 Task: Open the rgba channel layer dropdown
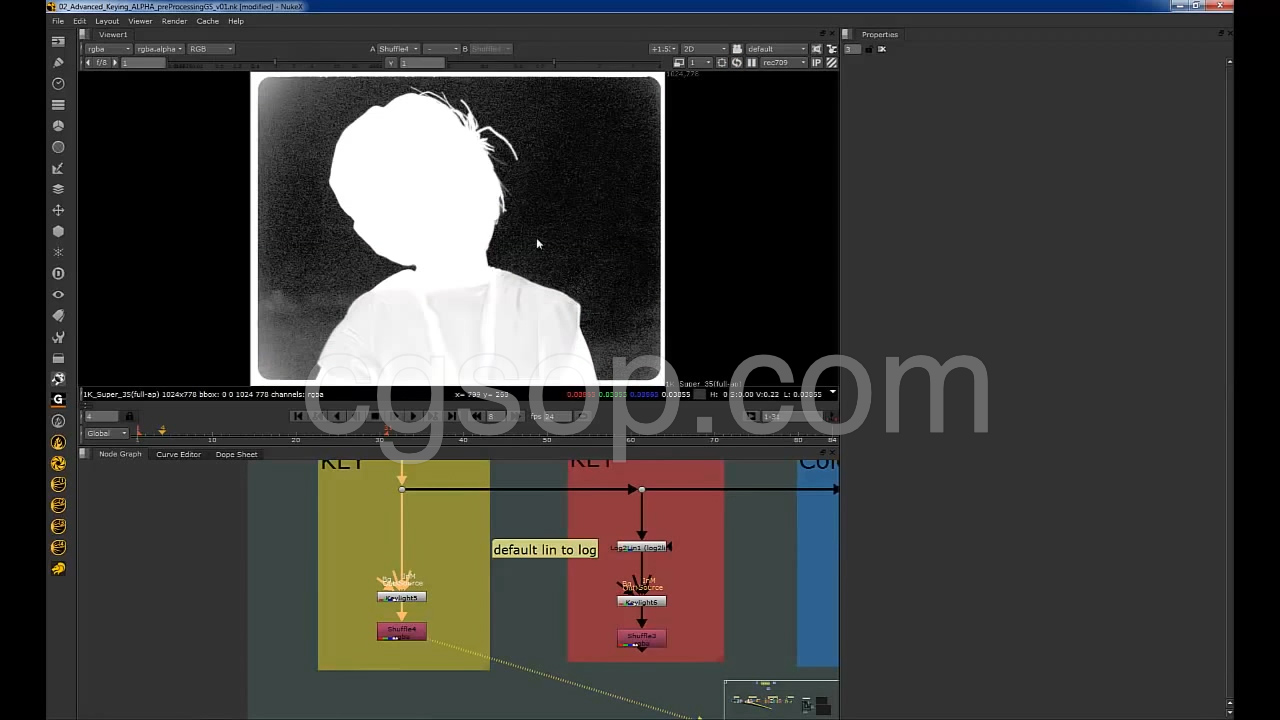point(108,48)
